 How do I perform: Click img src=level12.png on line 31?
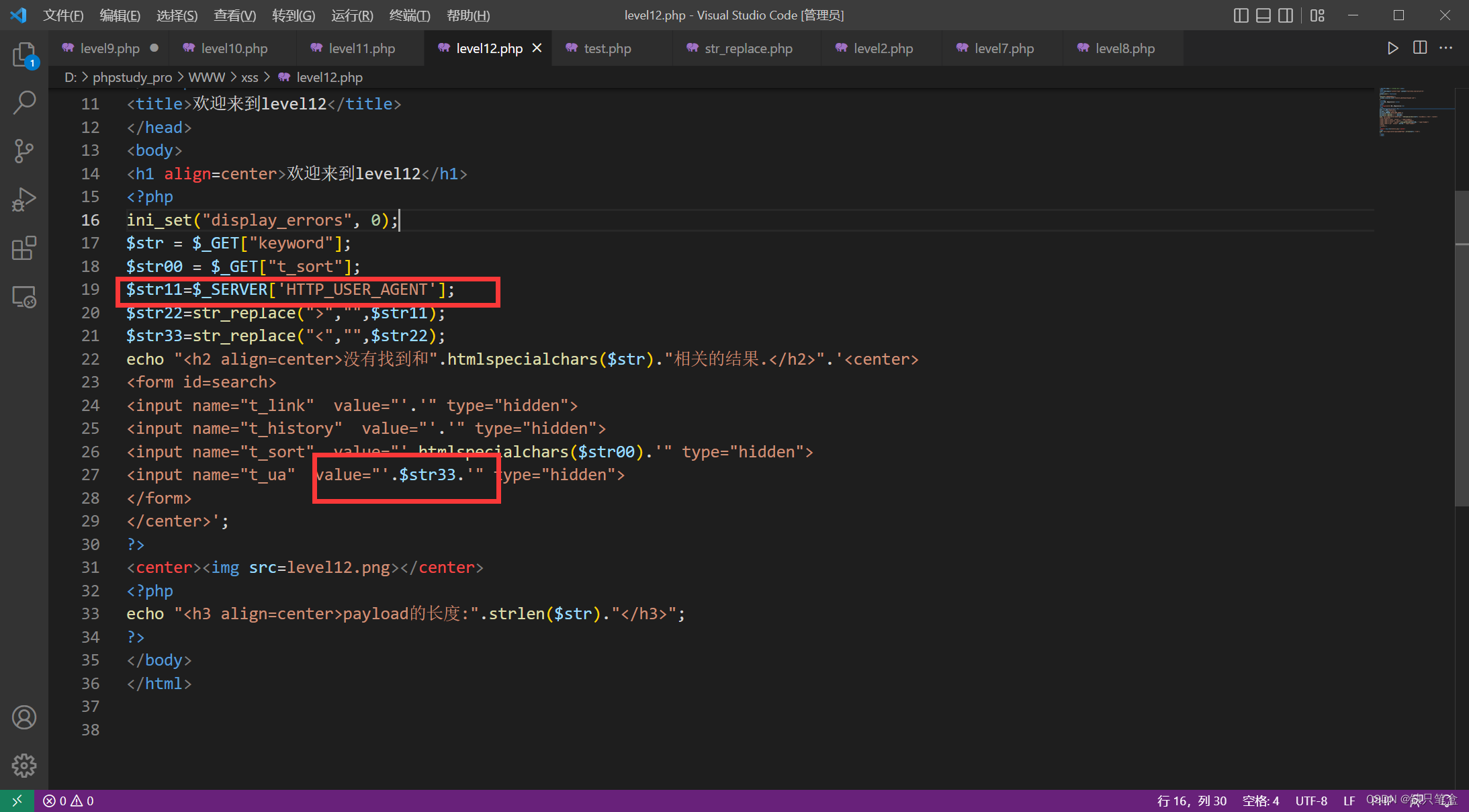pyautogui.click(x=301, y=568)
